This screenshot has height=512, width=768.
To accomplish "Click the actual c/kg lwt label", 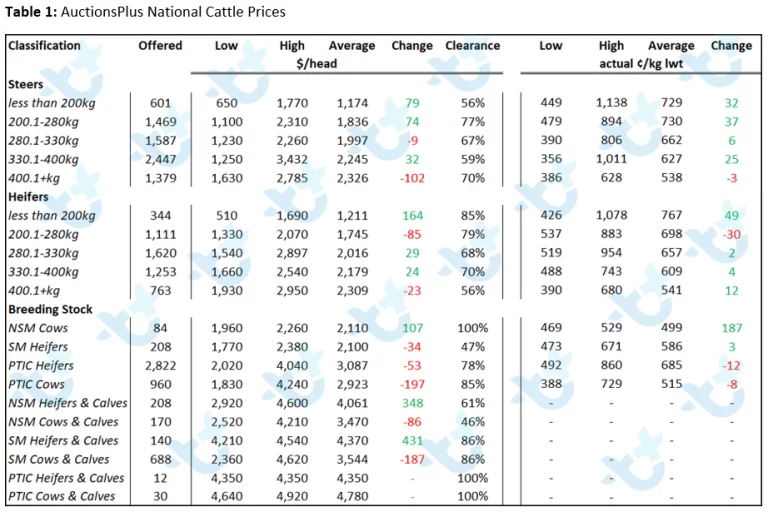I will pos(641,64).
